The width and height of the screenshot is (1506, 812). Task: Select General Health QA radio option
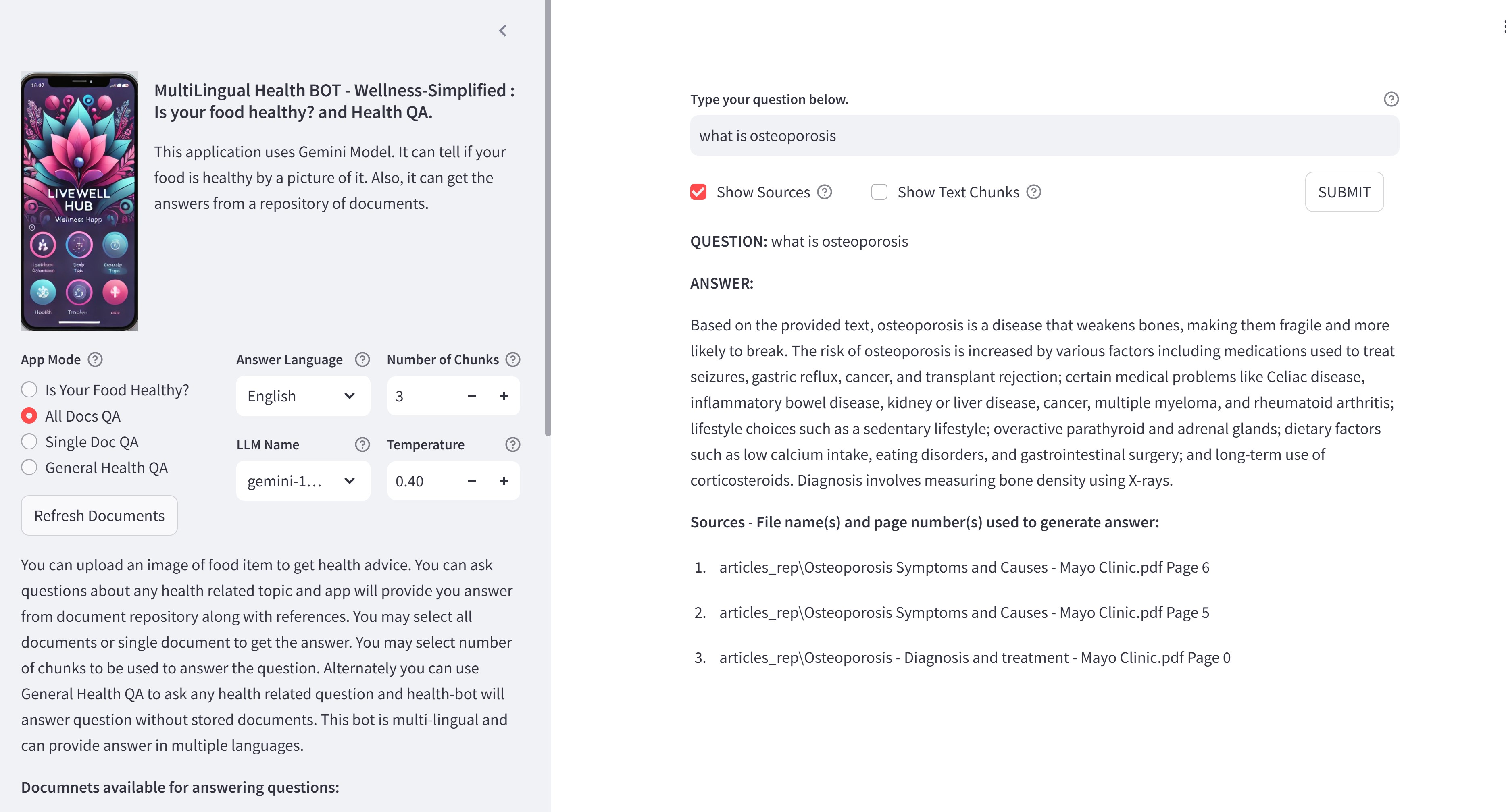pyautogui.click(x=29, y=467)
